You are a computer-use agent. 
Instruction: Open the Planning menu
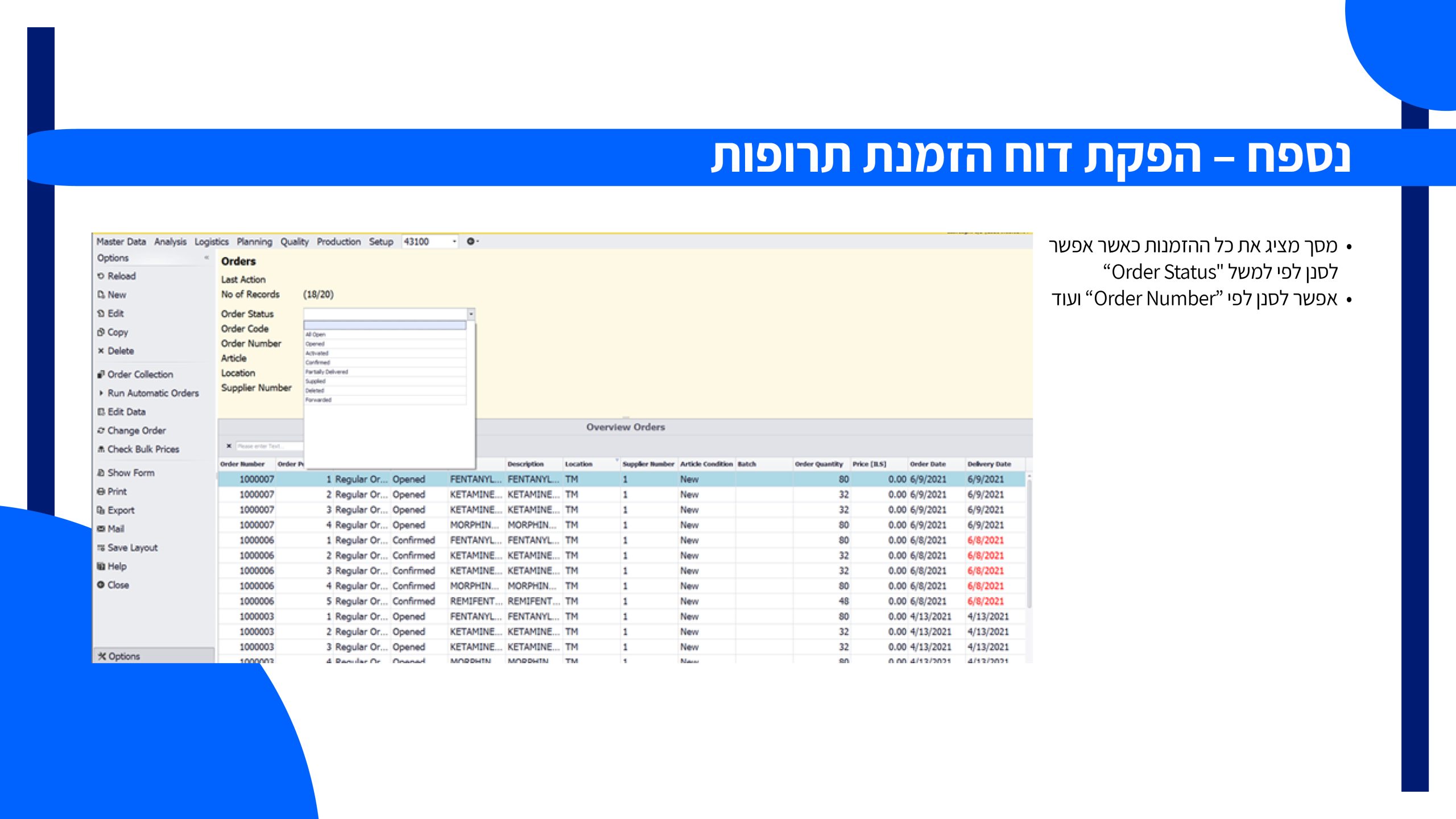tap(254, 242)
